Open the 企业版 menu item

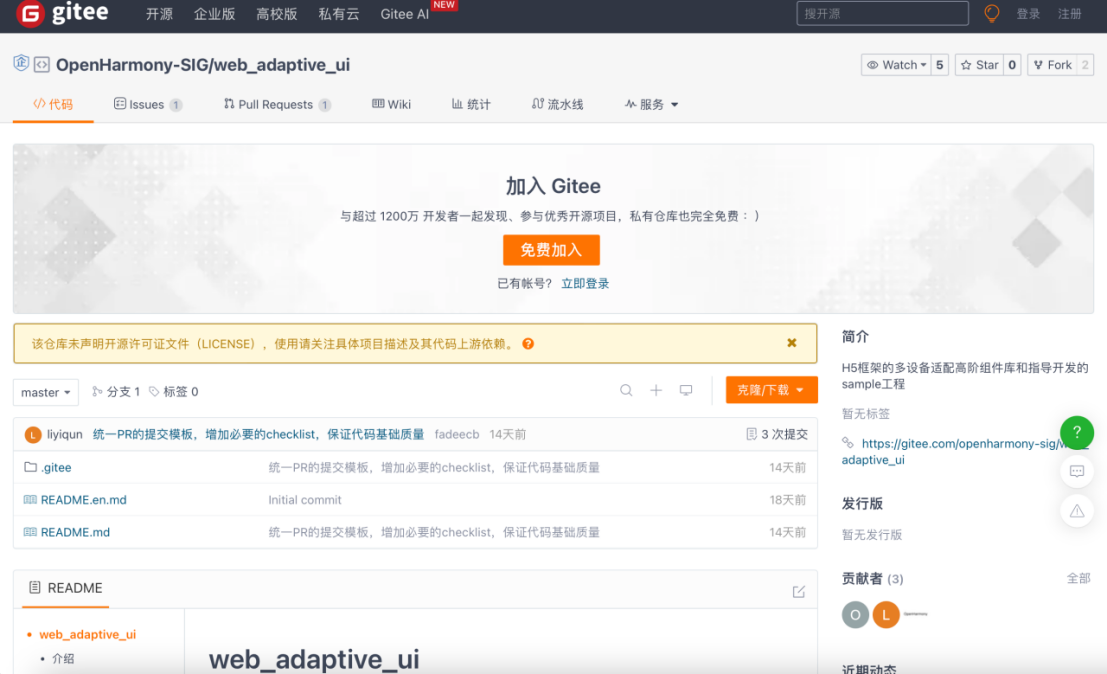(x=215, y=14)
